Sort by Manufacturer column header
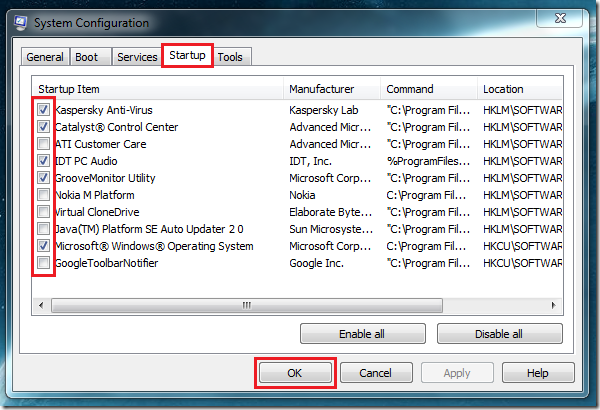This screenshot has height=410, width=600. tap(332, 89)
